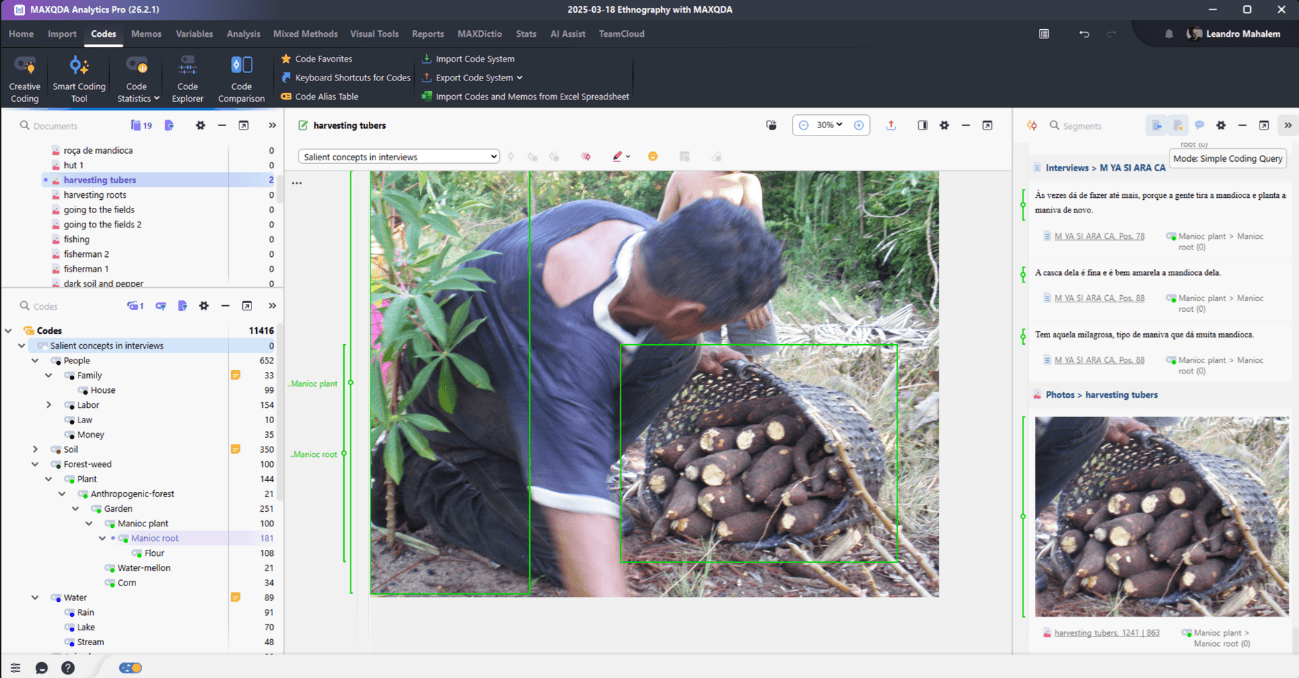Viewport: 1299px width, 678px height.
Task: Expand the Labor code
Action: [x=49, y=405]
